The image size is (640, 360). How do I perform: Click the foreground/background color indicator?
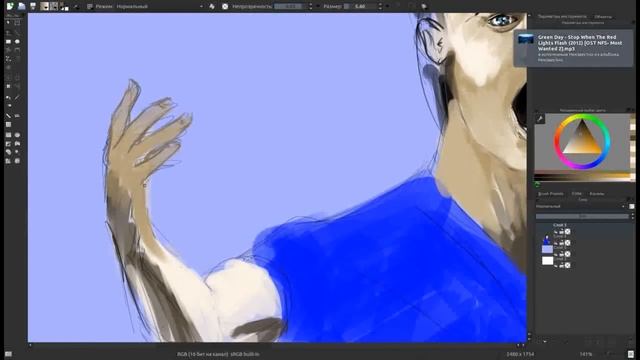(64, 6)
